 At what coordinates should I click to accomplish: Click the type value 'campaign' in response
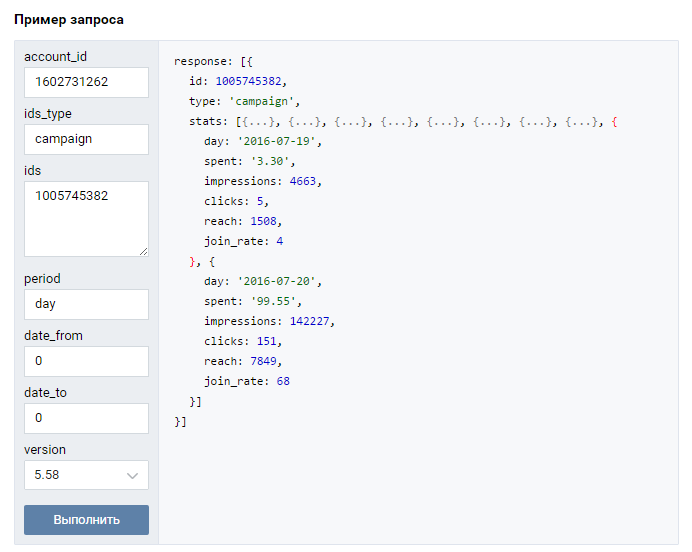click(261, 101)
